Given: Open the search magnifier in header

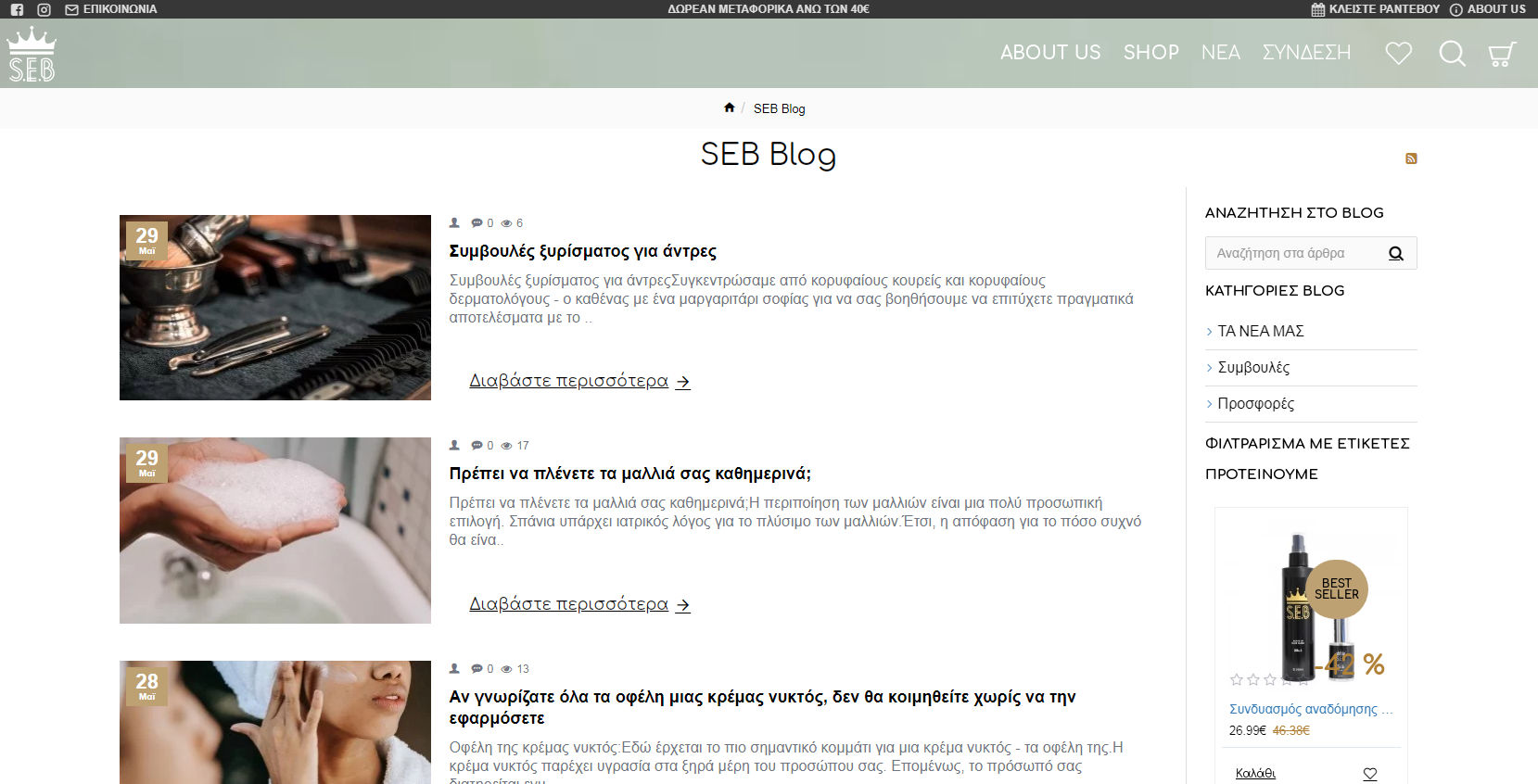Looking at the screenshot, I should (1452, 53).
